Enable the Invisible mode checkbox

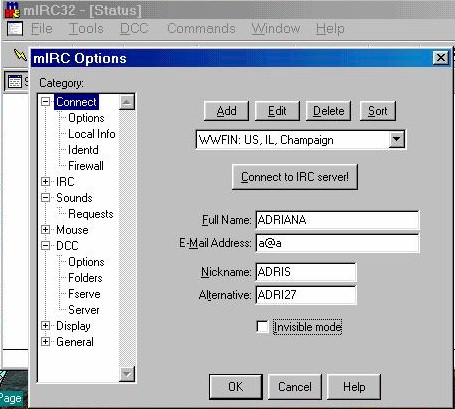tap(262, 327)
